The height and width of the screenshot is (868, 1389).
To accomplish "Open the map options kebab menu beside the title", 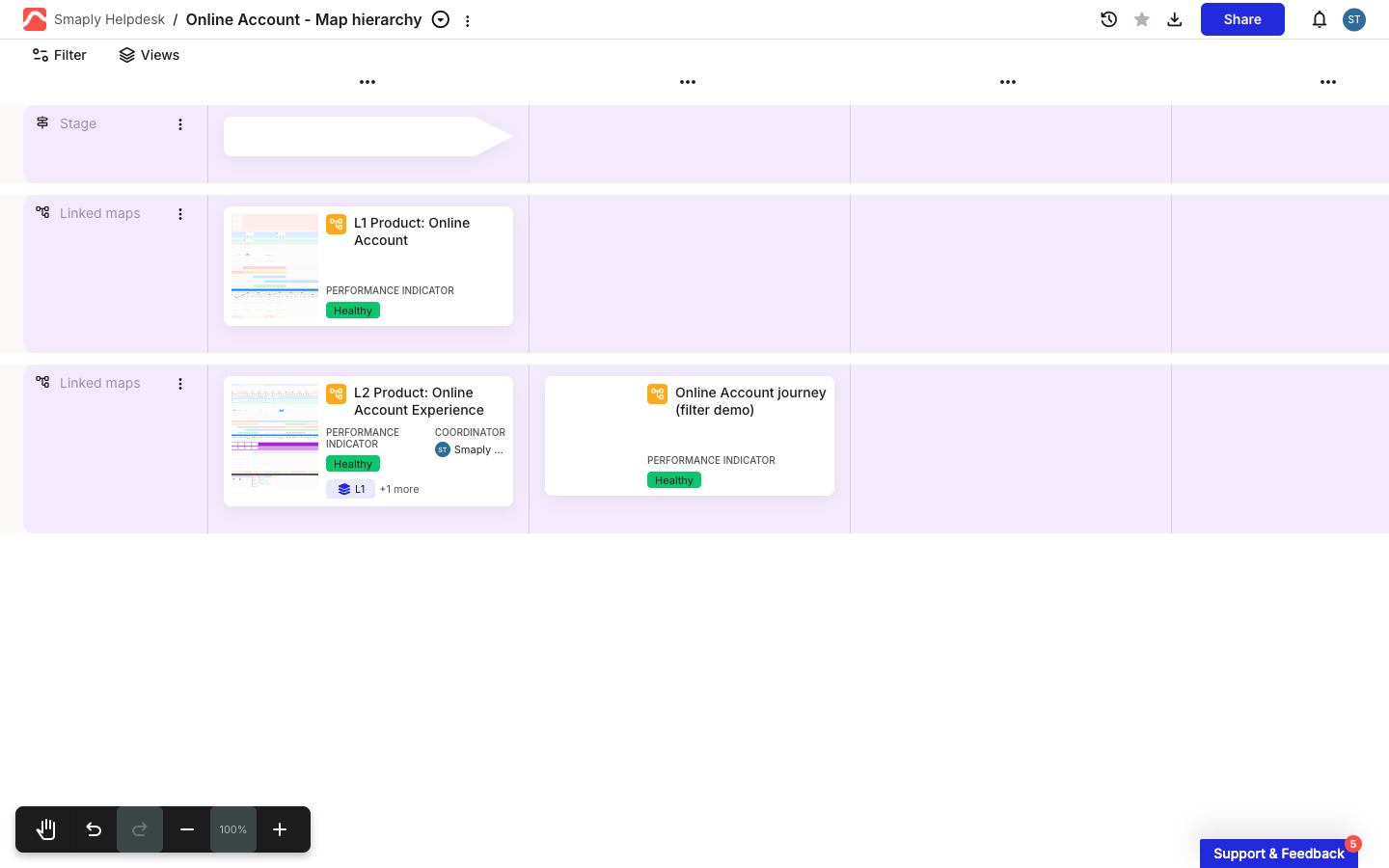I will 468,20.
